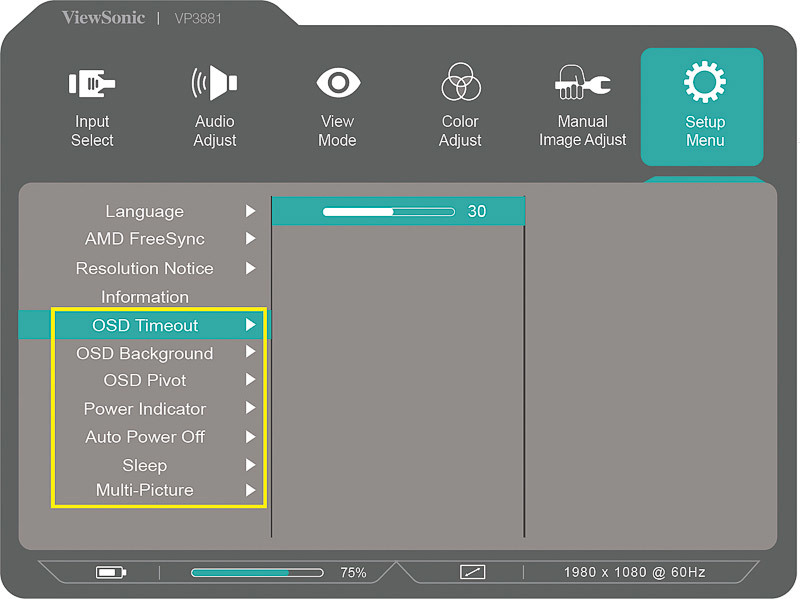Expand the Power Indicator arrow
The height and width of the screenshot is (599, 800).
250,408
